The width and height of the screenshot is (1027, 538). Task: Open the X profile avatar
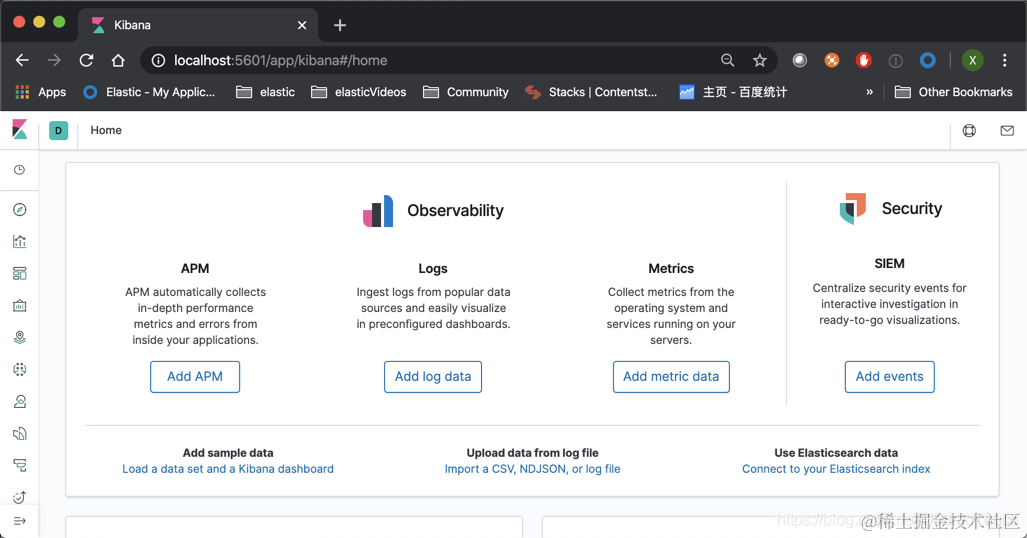(x=973, y=60)
